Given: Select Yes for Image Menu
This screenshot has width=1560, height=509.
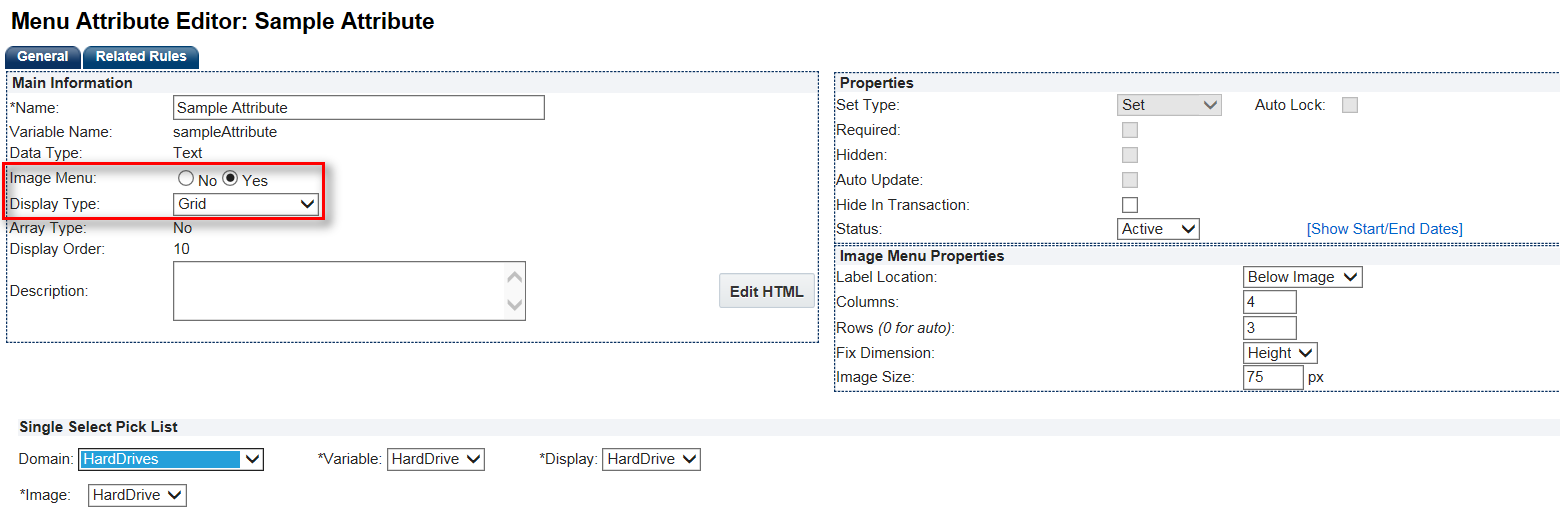Looking at the screenshot, I should click(230, 179).
